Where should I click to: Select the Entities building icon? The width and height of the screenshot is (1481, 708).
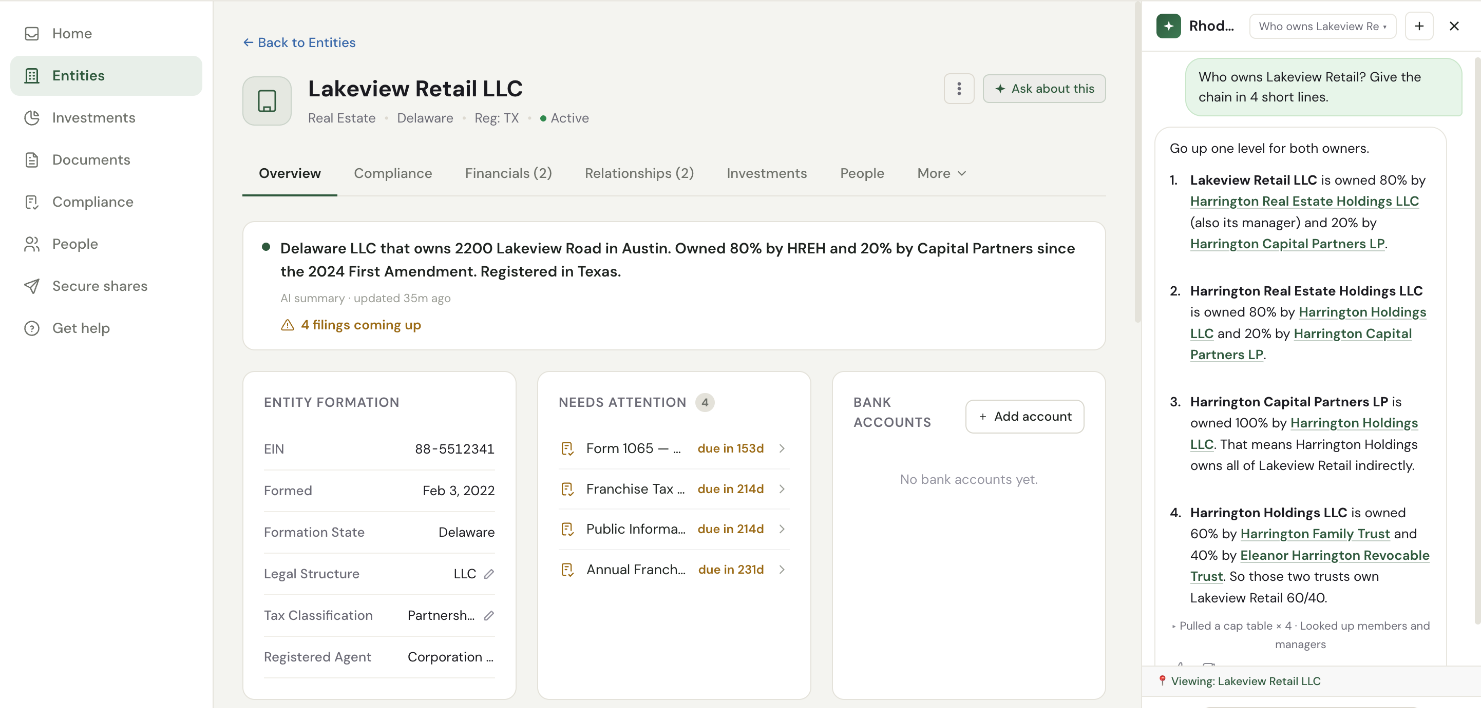tap(32, 75)
